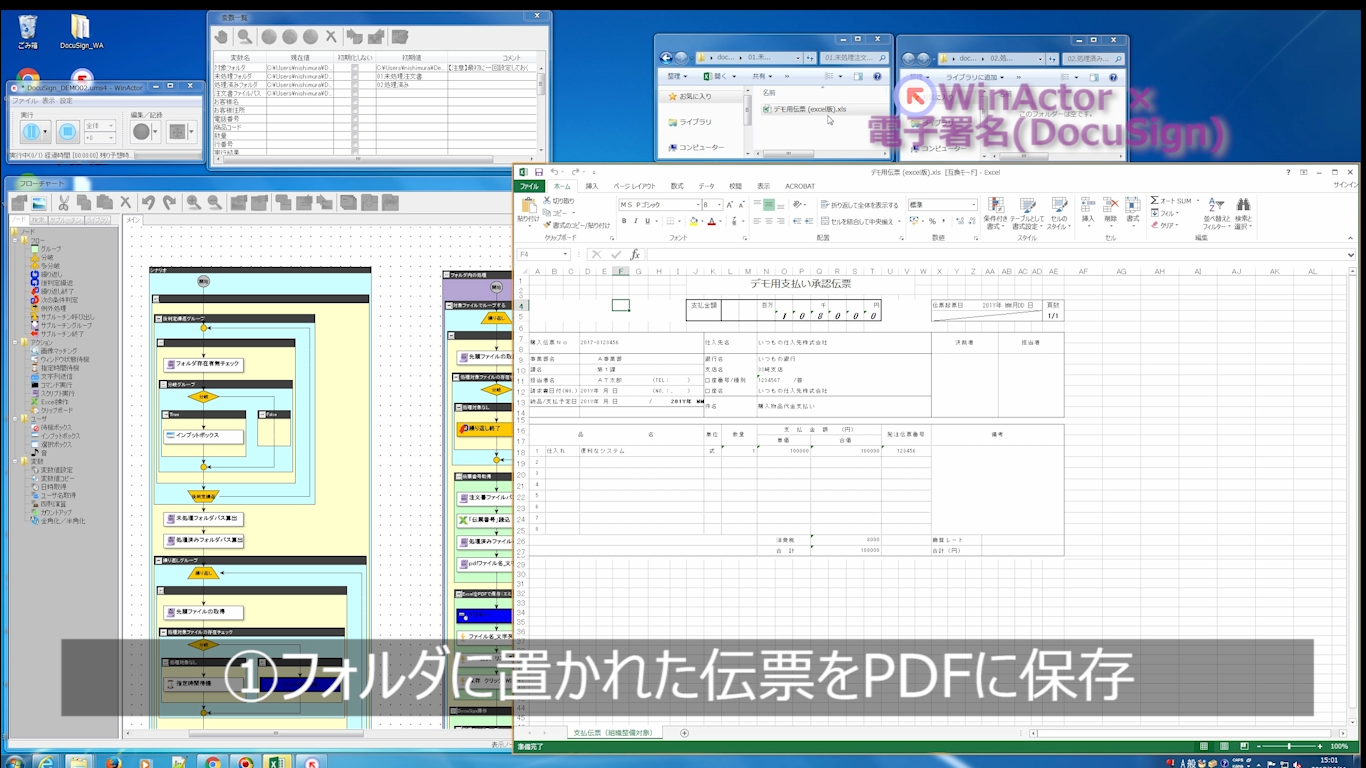Image resolution: width=1366 pixels, height=768 pixels.
Task: Open the run button dropdown arrow
Action: (x=47, y=131)
